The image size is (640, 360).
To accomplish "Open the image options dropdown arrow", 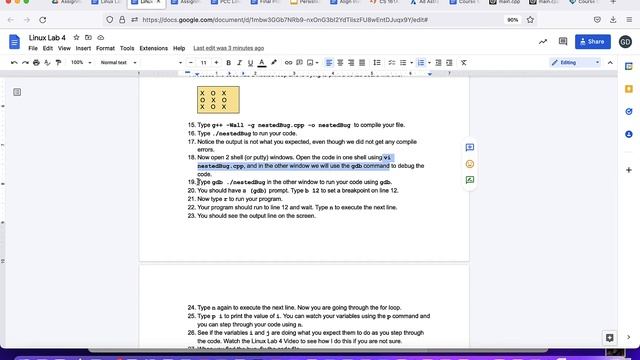I will [317, 63].
